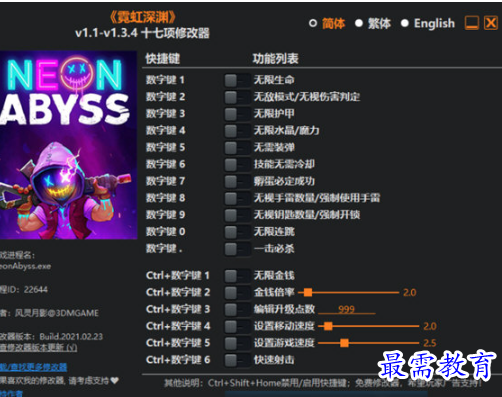Toggle 快速射击 switch

point(237,360)
